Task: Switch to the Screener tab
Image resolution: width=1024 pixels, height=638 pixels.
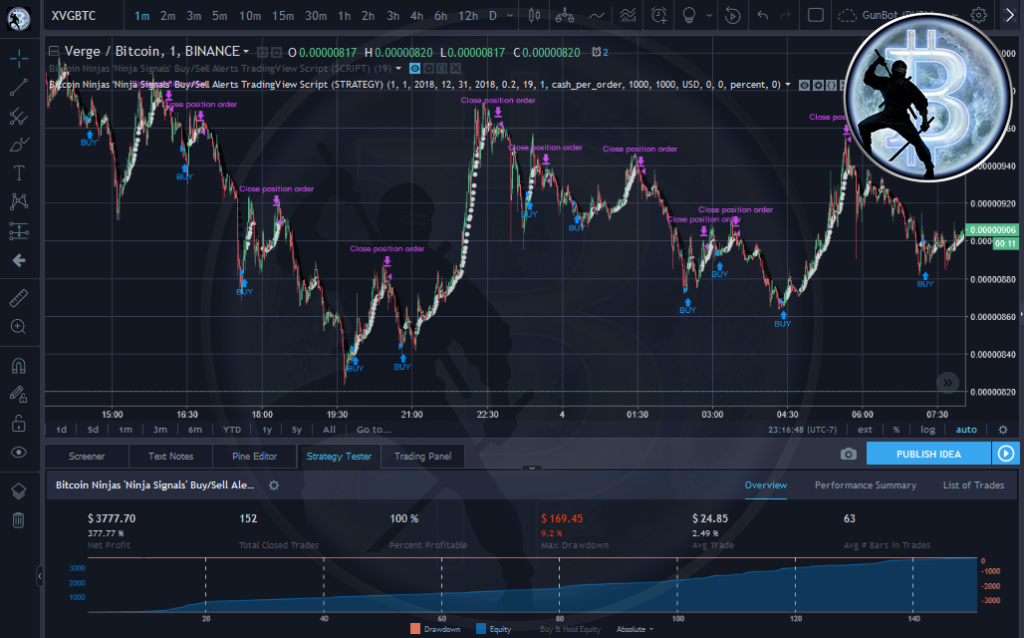Action: [86, 456]
